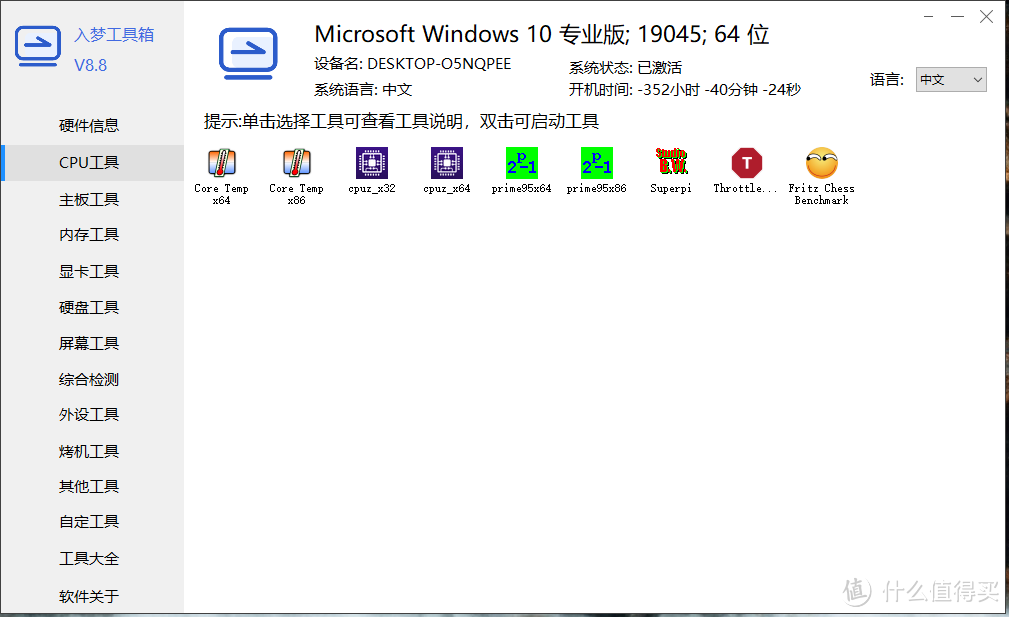Pick the Superpi benchmark icon
The width and height of the screenshot is (1009, 617).
click(x=671, y=163)
